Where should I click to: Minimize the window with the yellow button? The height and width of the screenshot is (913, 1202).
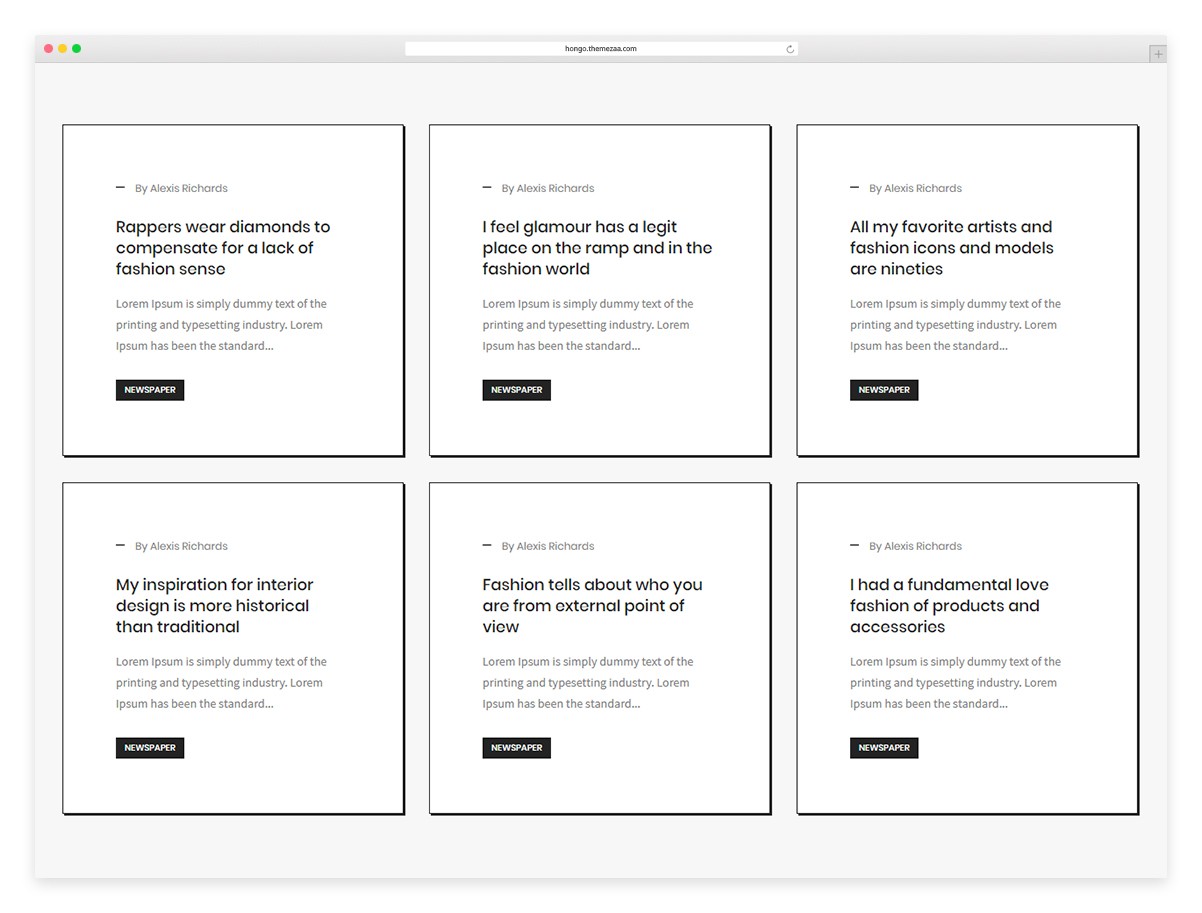63,49
